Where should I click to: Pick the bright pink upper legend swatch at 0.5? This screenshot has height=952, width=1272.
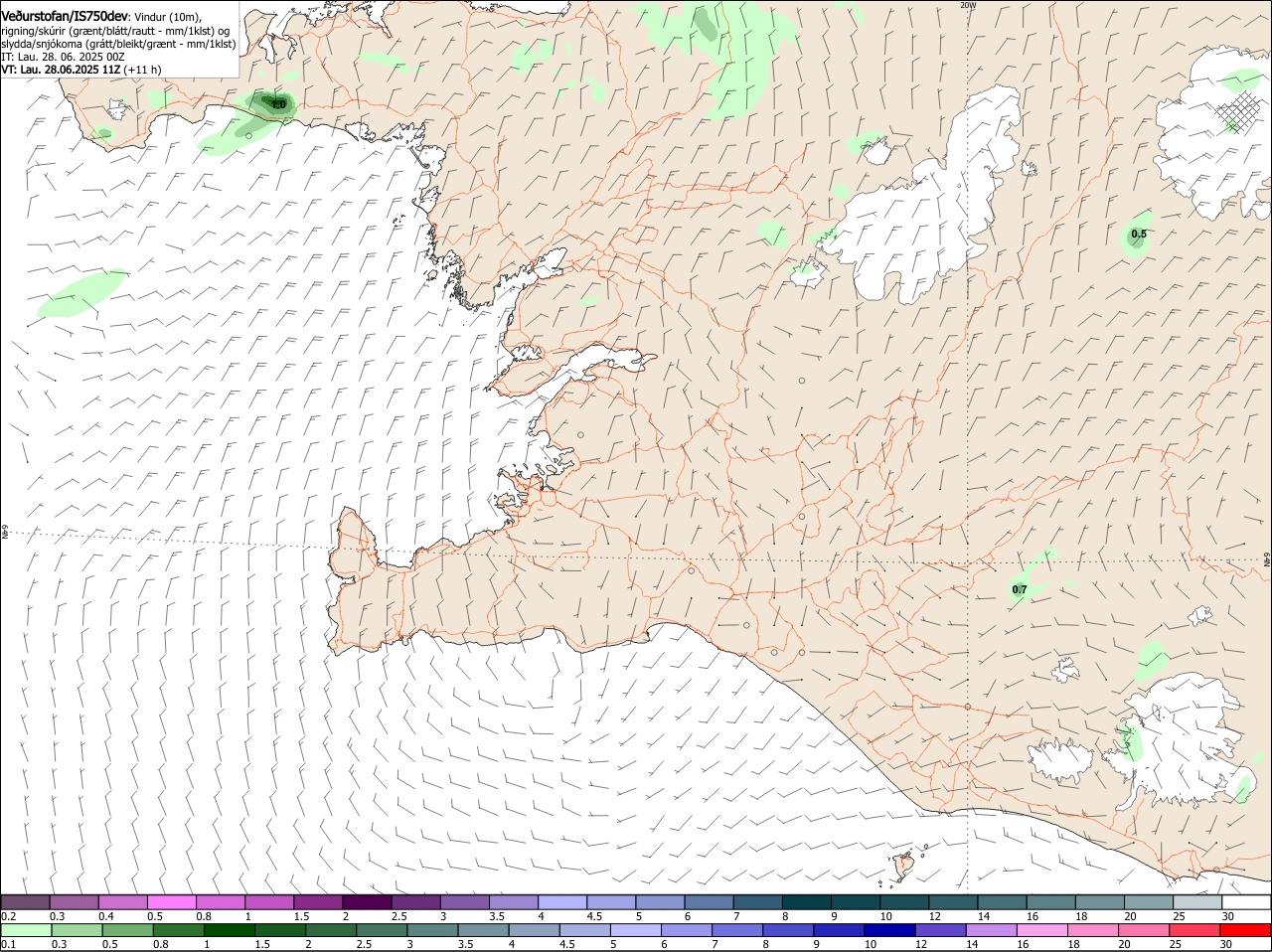coord(172,902)
